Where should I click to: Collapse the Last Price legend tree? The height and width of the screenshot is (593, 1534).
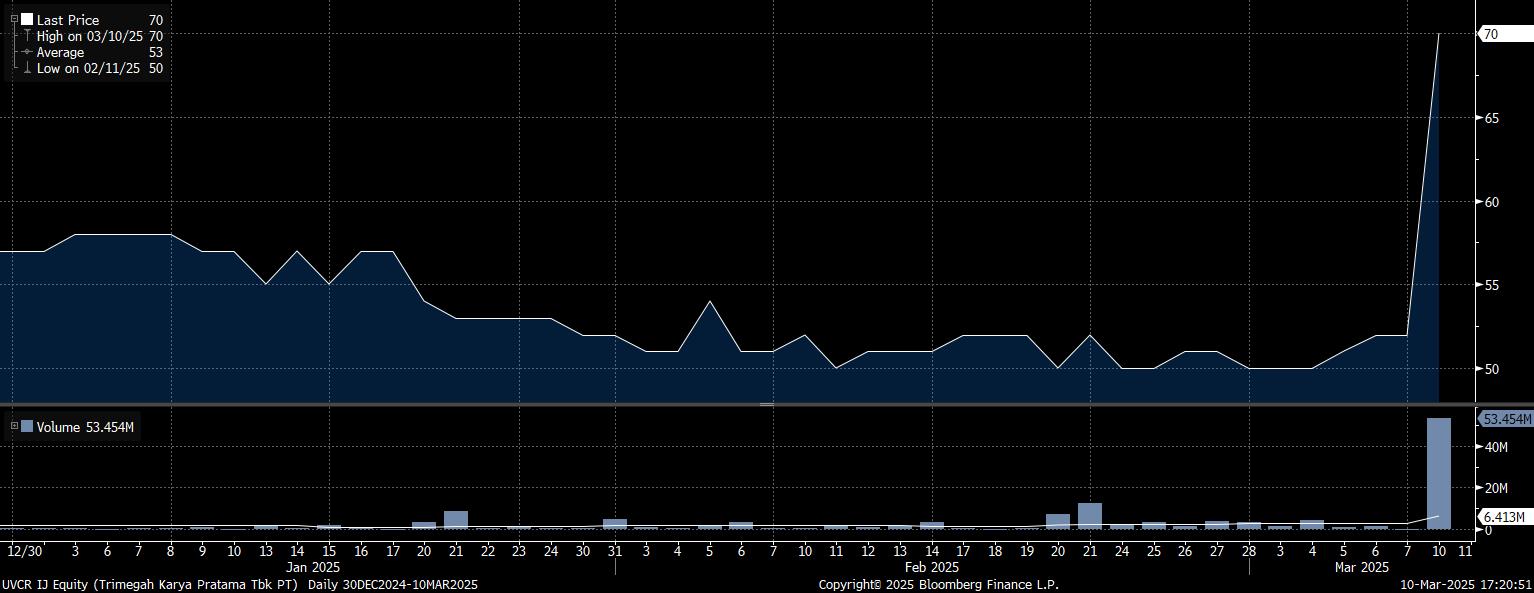point(14,20)
